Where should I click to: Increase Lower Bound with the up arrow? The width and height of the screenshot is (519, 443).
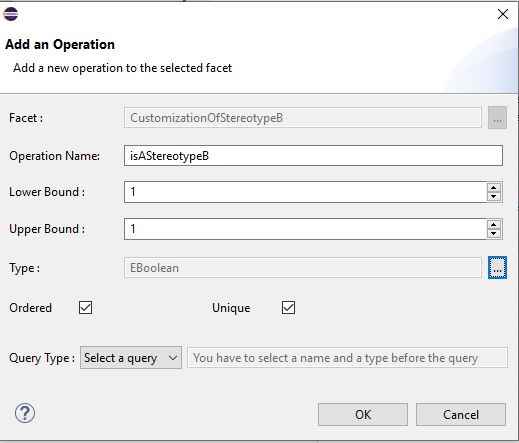click(x=494, y=188)
